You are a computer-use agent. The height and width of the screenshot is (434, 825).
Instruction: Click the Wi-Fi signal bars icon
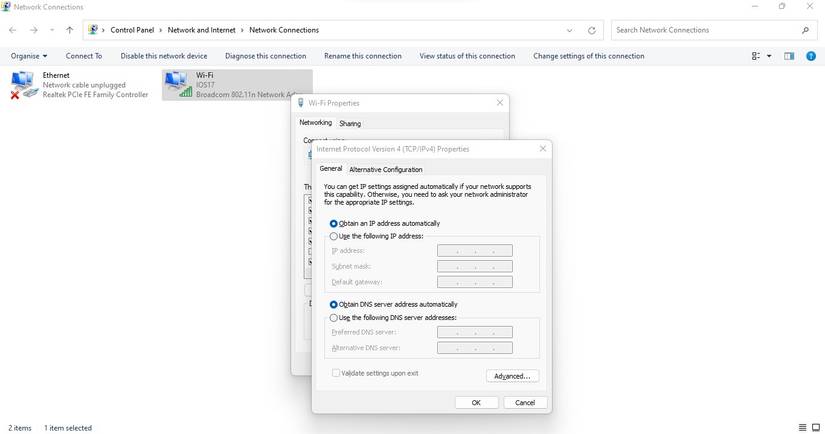pyautogui.click(x=186, y=92)
